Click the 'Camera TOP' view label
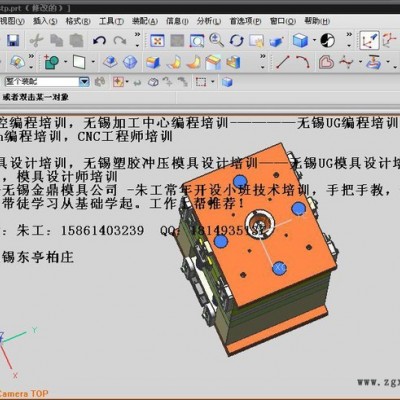Image resolution: width=400 pixels, height=400 pixels. [x=24, y=394]
